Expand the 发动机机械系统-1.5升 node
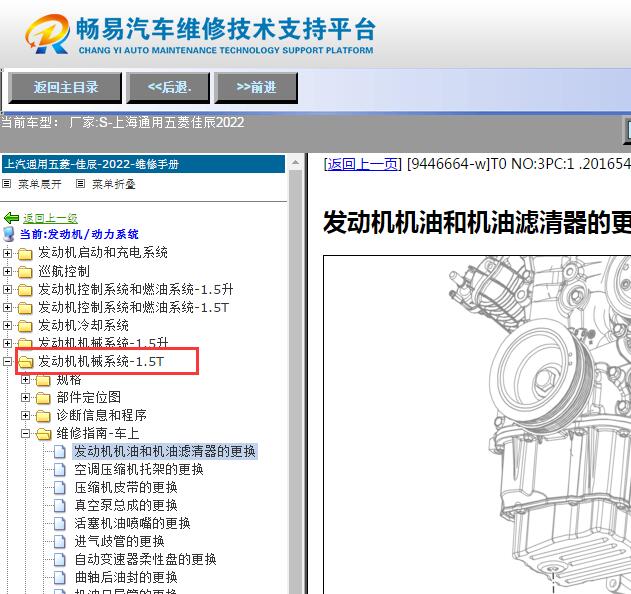 tap(7, 343)
